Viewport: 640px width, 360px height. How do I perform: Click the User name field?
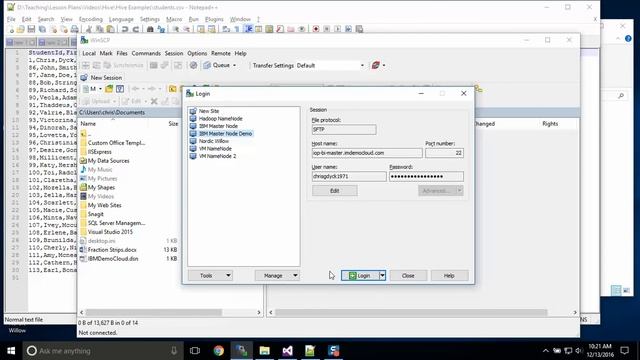tap(349, 176)
